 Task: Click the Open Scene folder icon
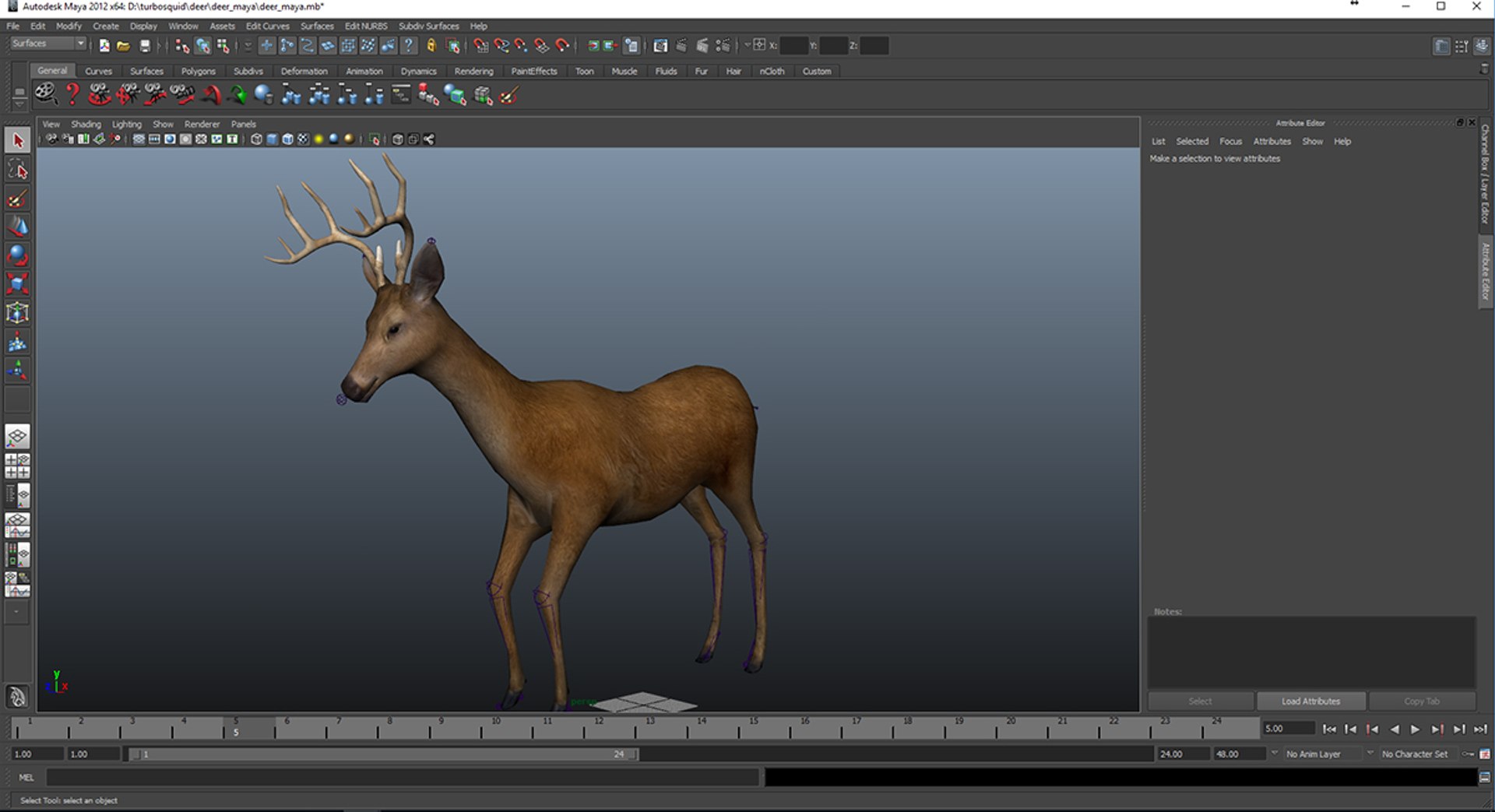123,46
